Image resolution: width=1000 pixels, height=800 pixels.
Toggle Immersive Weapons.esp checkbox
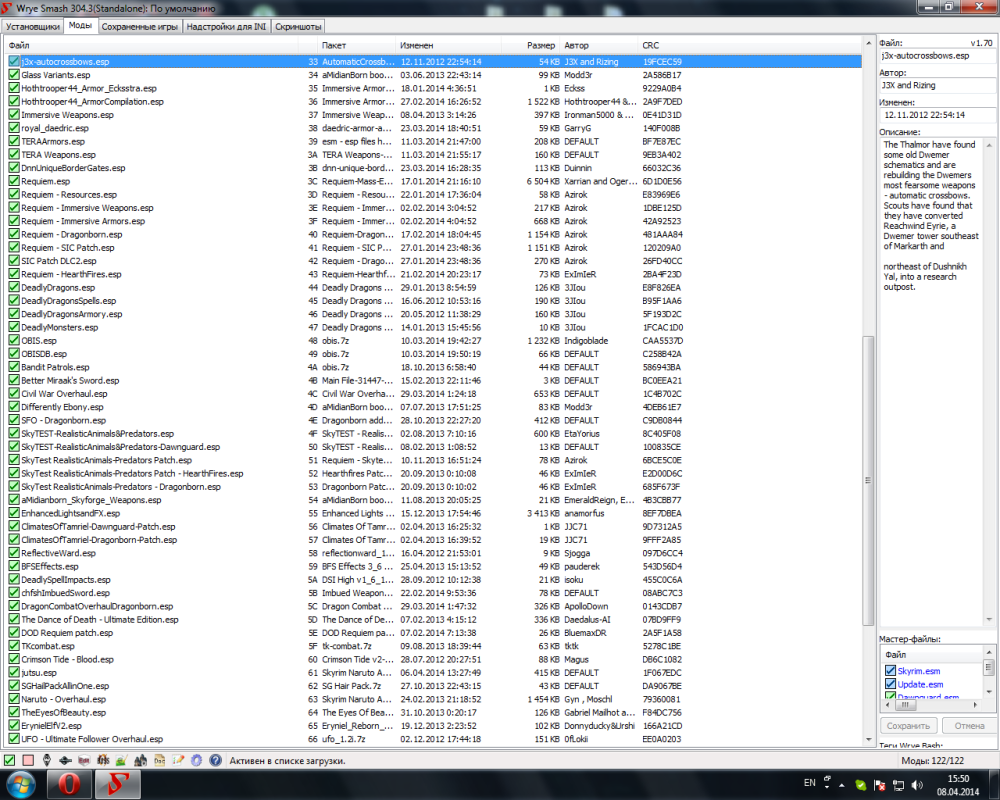tap(14, 115)
